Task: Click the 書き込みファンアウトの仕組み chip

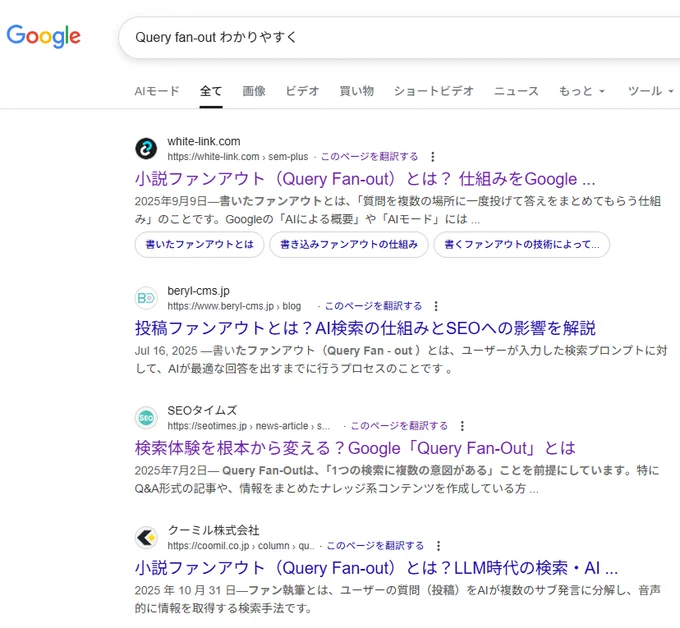Action: point(349,245)
